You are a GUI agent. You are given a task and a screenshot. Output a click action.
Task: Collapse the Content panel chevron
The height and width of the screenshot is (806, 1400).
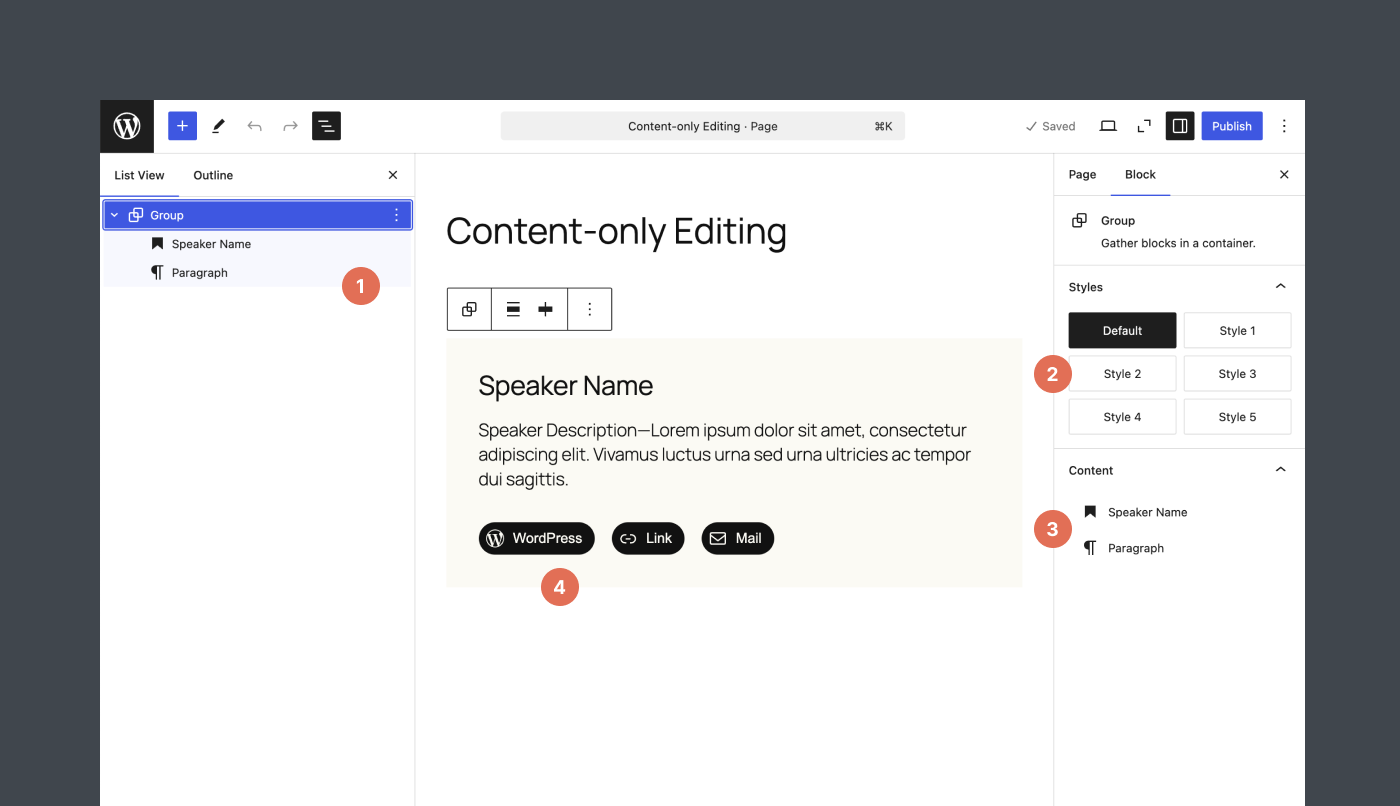point(1280,469)
